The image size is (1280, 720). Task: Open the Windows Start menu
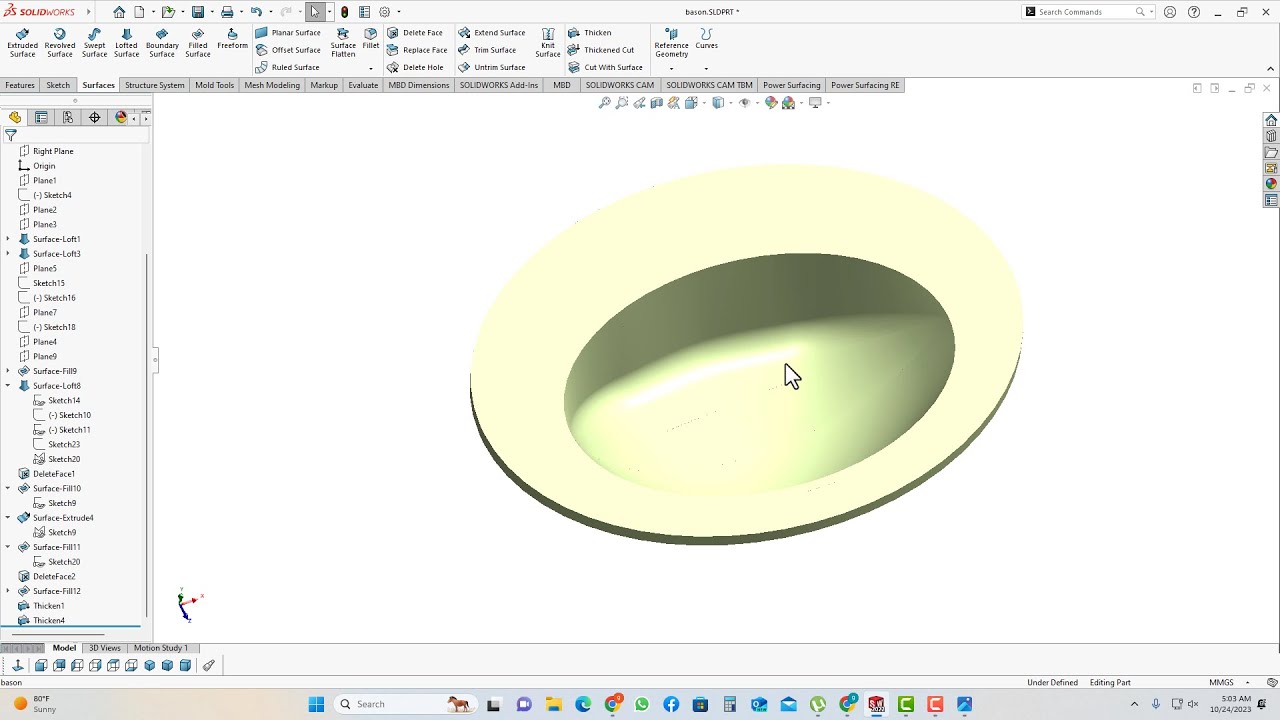tap(316, 704)
